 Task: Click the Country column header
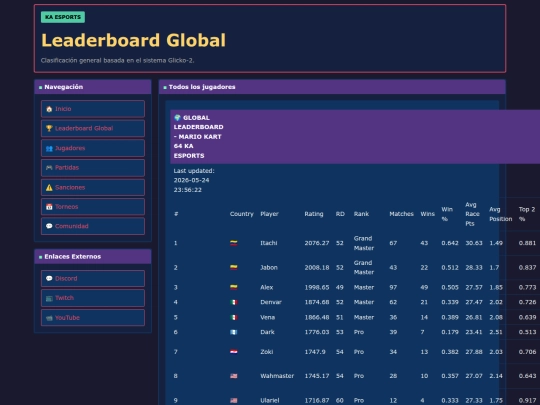click(241, 214)
